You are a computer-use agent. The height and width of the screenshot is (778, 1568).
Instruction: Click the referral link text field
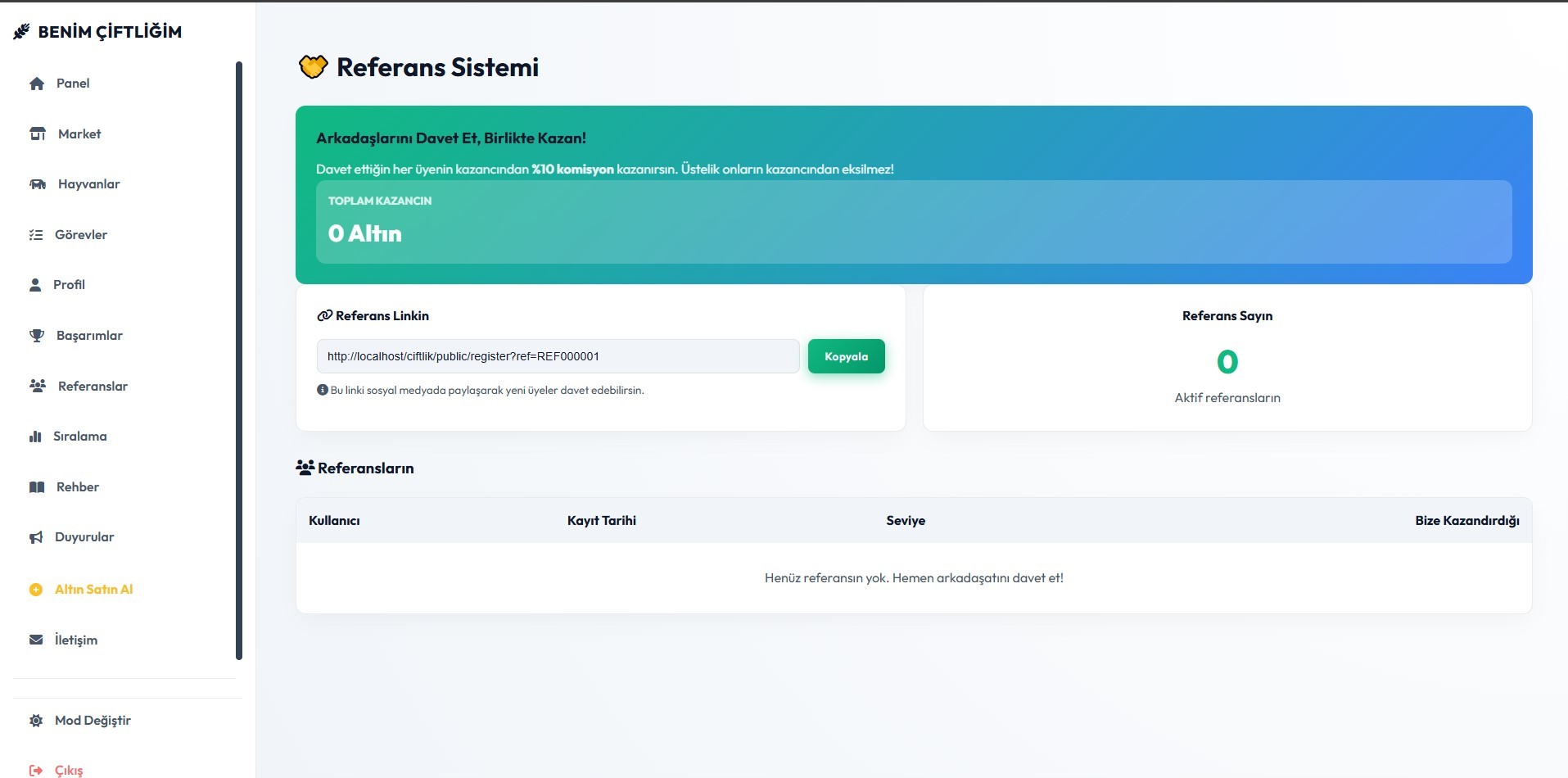coord(557,356)
